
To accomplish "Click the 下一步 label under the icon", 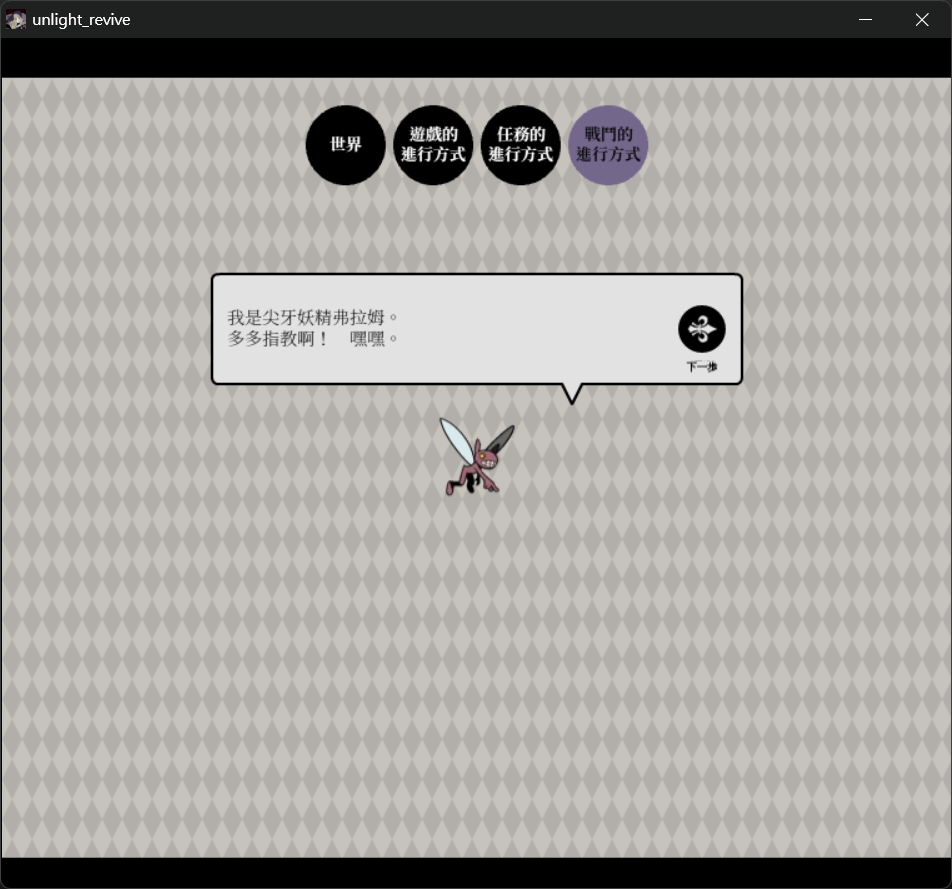I will [x=701, y=367].
